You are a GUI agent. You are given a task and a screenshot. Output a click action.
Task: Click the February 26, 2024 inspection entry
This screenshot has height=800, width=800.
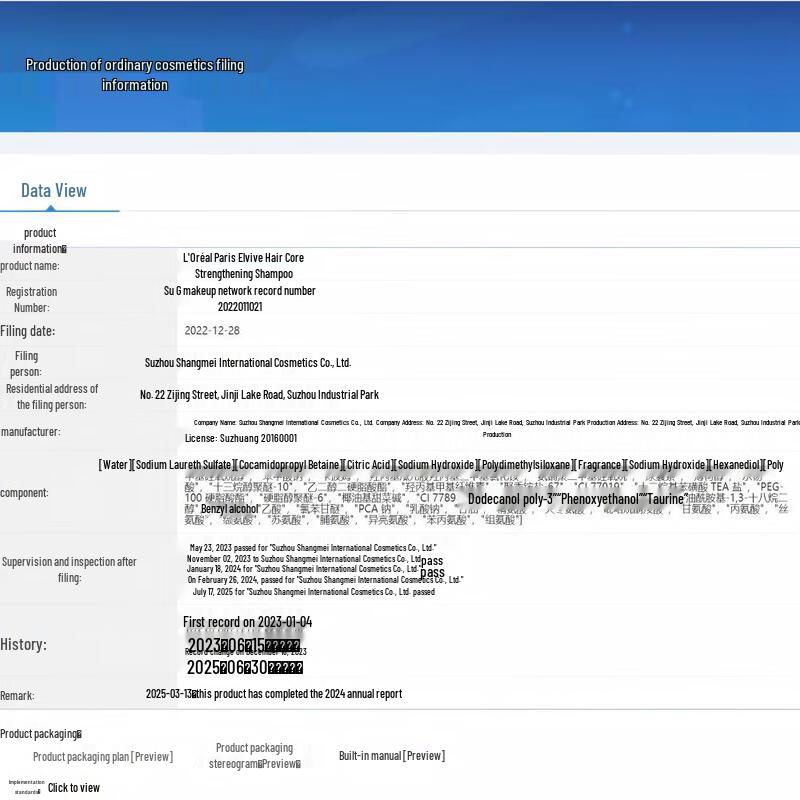[x=324, y=580]
